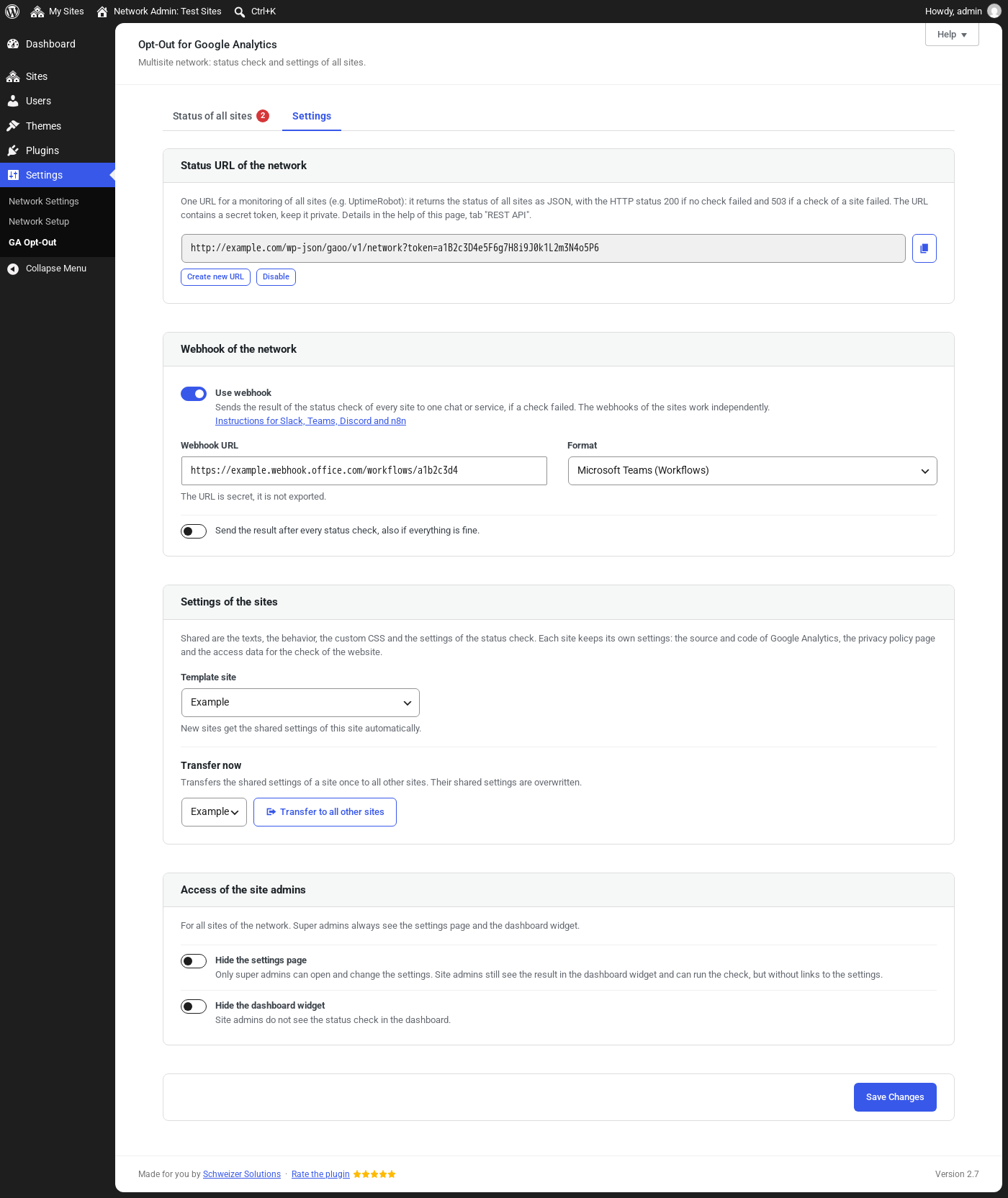Viewport: 1008px width, 1198px height.
Task: Open Network Setup submenu item
Action: (39, 222)
